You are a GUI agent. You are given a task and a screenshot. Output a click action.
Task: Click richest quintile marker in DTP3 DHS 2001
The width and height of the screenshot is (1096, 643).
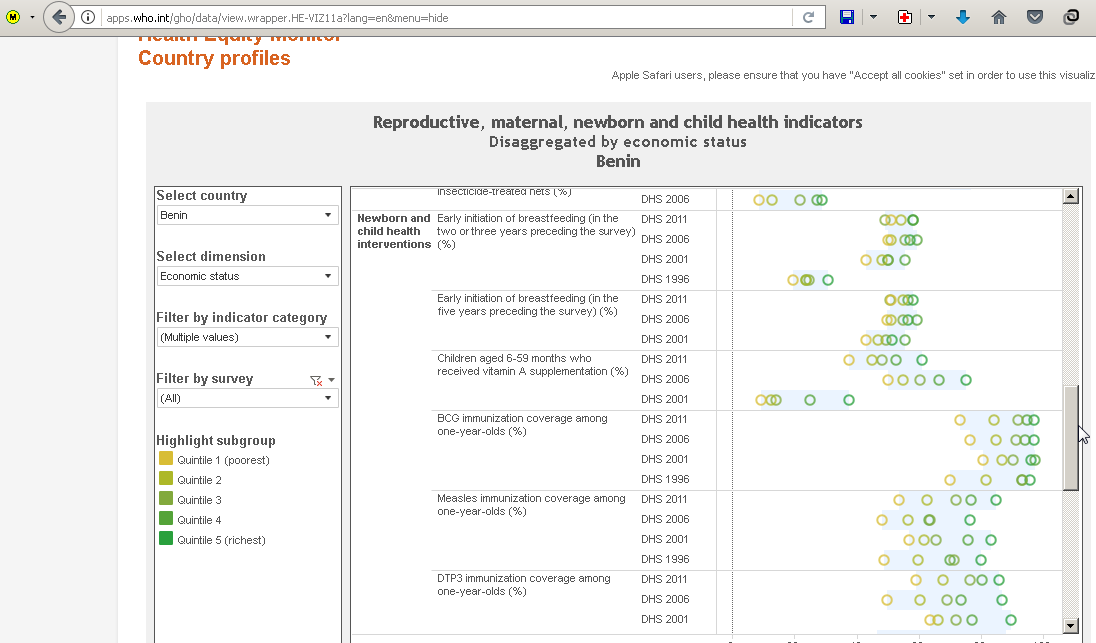(1011, 620)
